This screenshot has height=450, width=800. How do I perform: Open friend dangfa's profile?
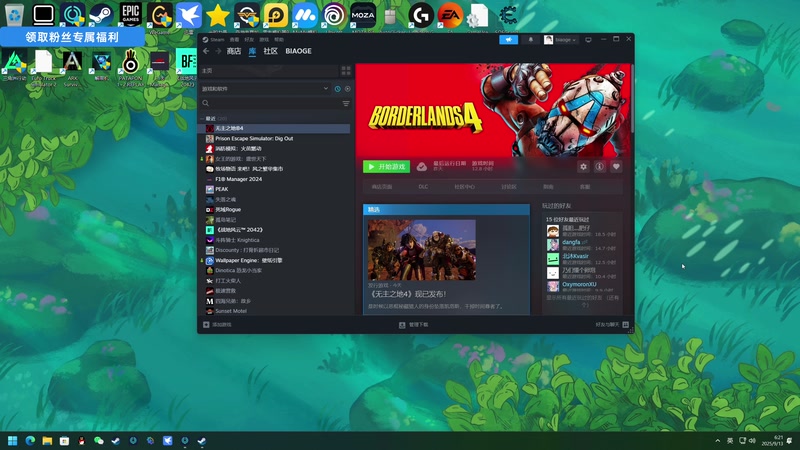click(571, 242)
